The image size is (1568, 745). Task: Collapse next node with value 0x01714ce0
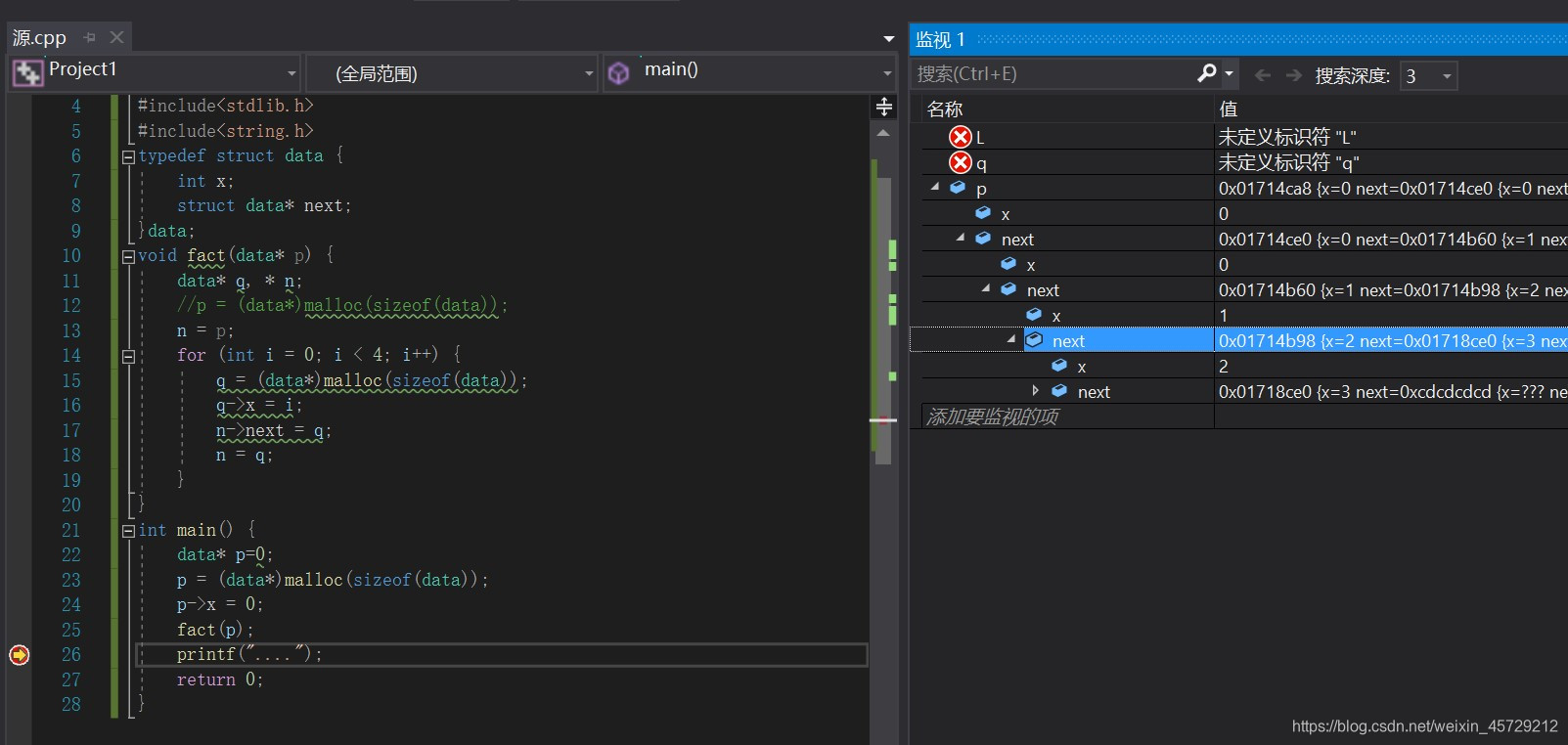[x=961, y=238]
